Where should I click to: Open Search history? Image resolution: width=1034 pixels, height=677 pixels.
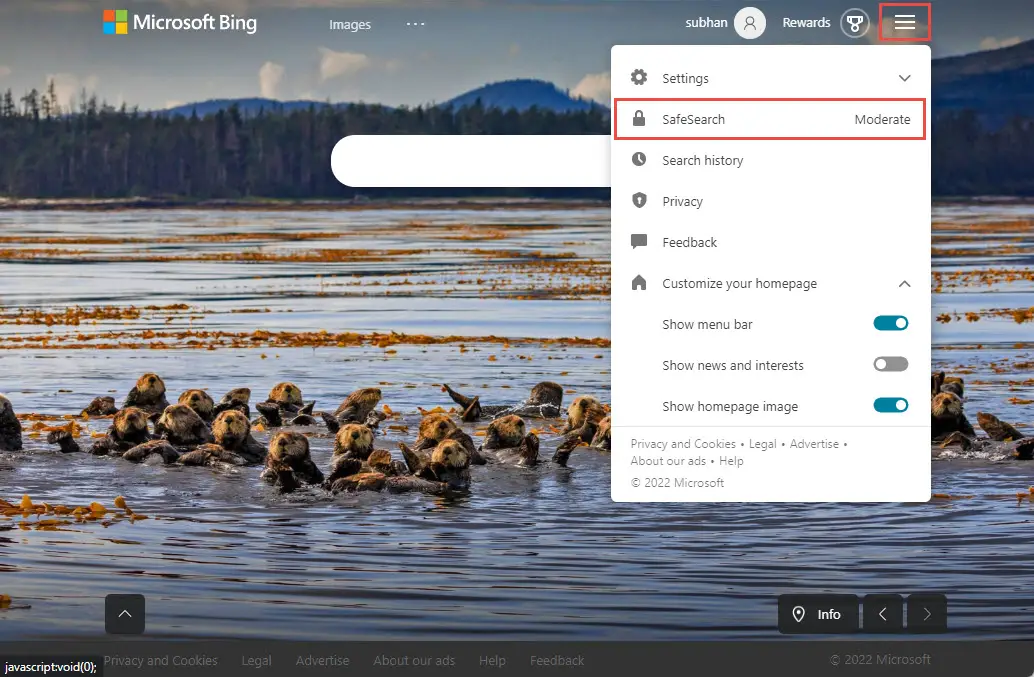[702, 160]
